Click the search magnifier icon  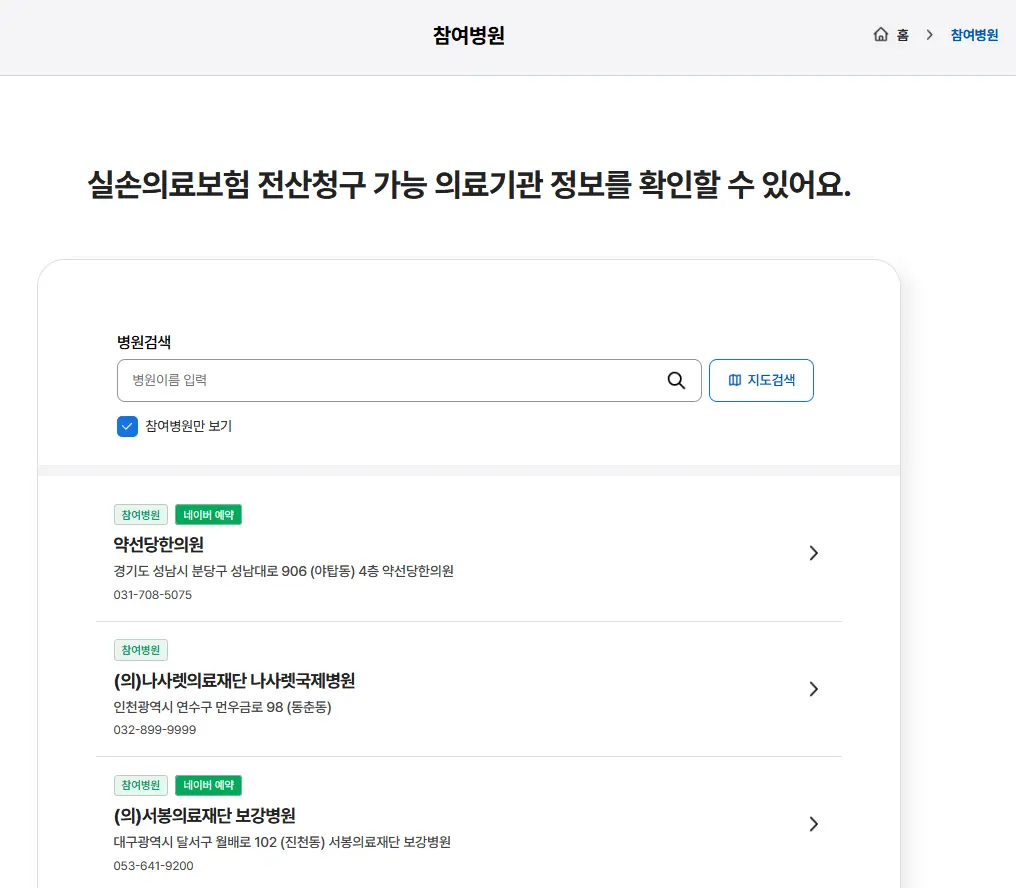675,380
